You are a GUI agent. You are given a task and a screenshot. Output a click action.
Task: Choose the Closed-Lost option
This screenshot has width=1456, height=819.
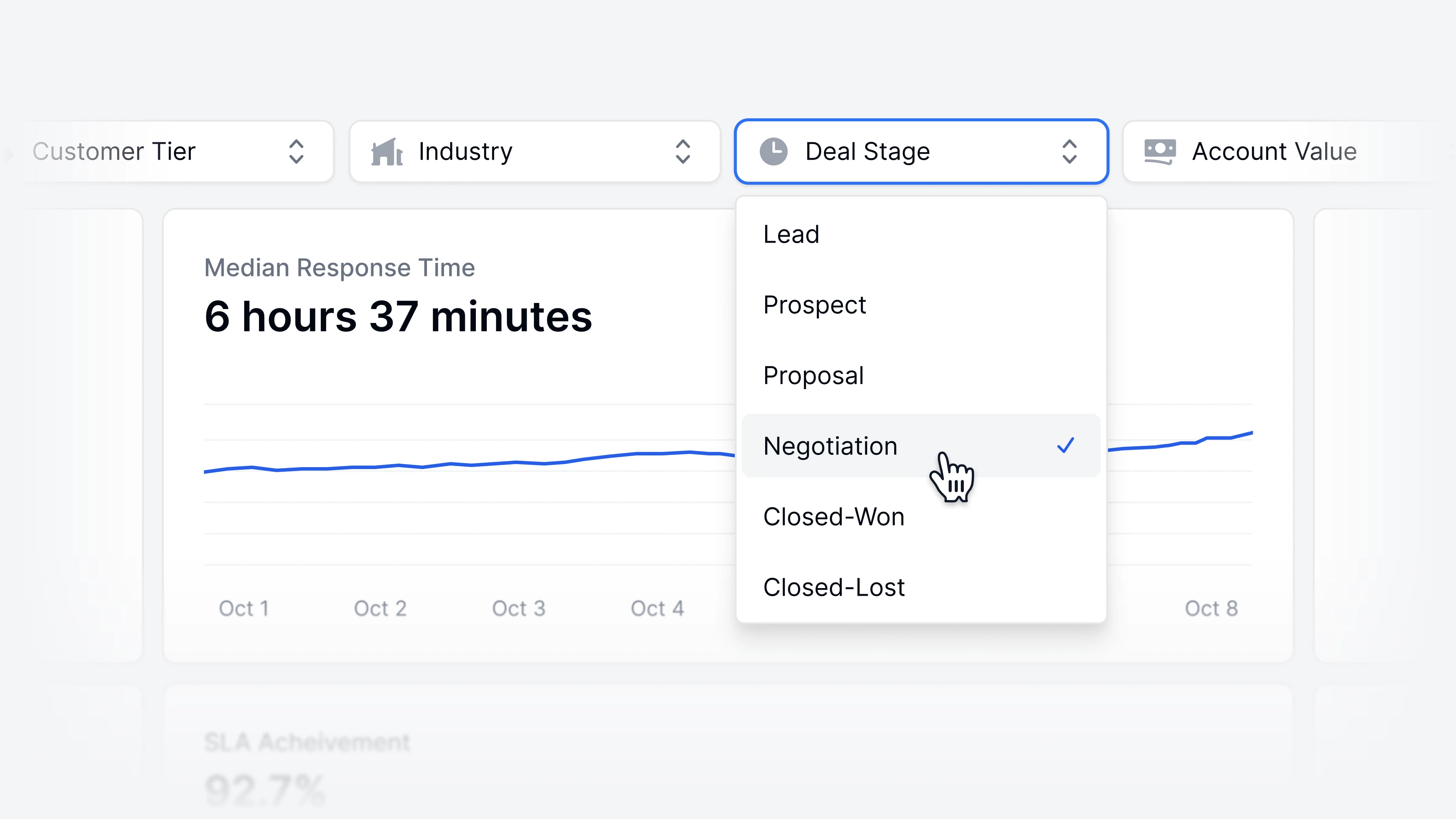click(x=834, y=587)
